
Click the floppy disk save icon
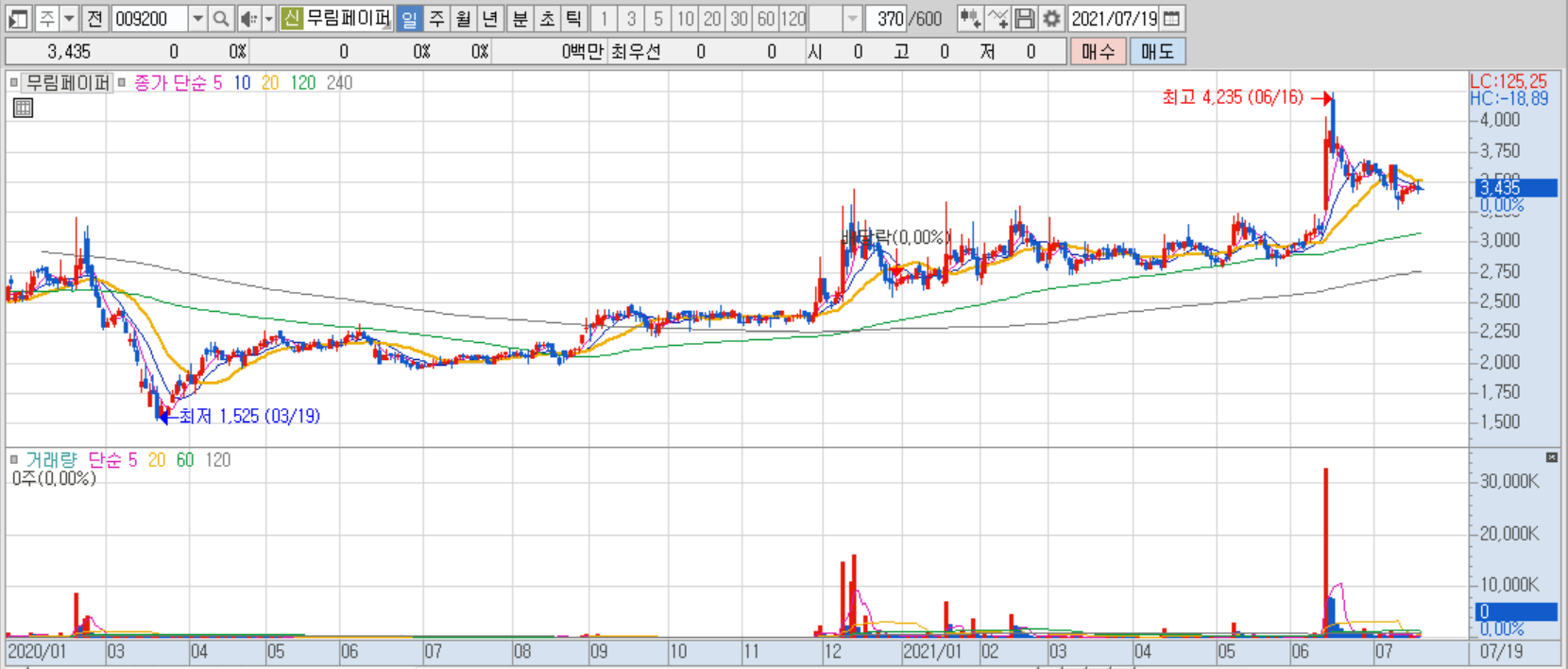(1024, 18)
